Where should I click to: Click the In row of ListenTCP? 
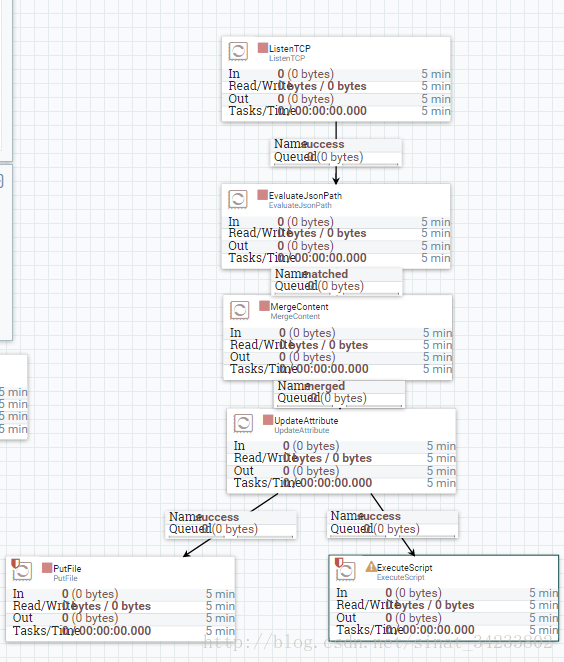click(x=336, y=74)
